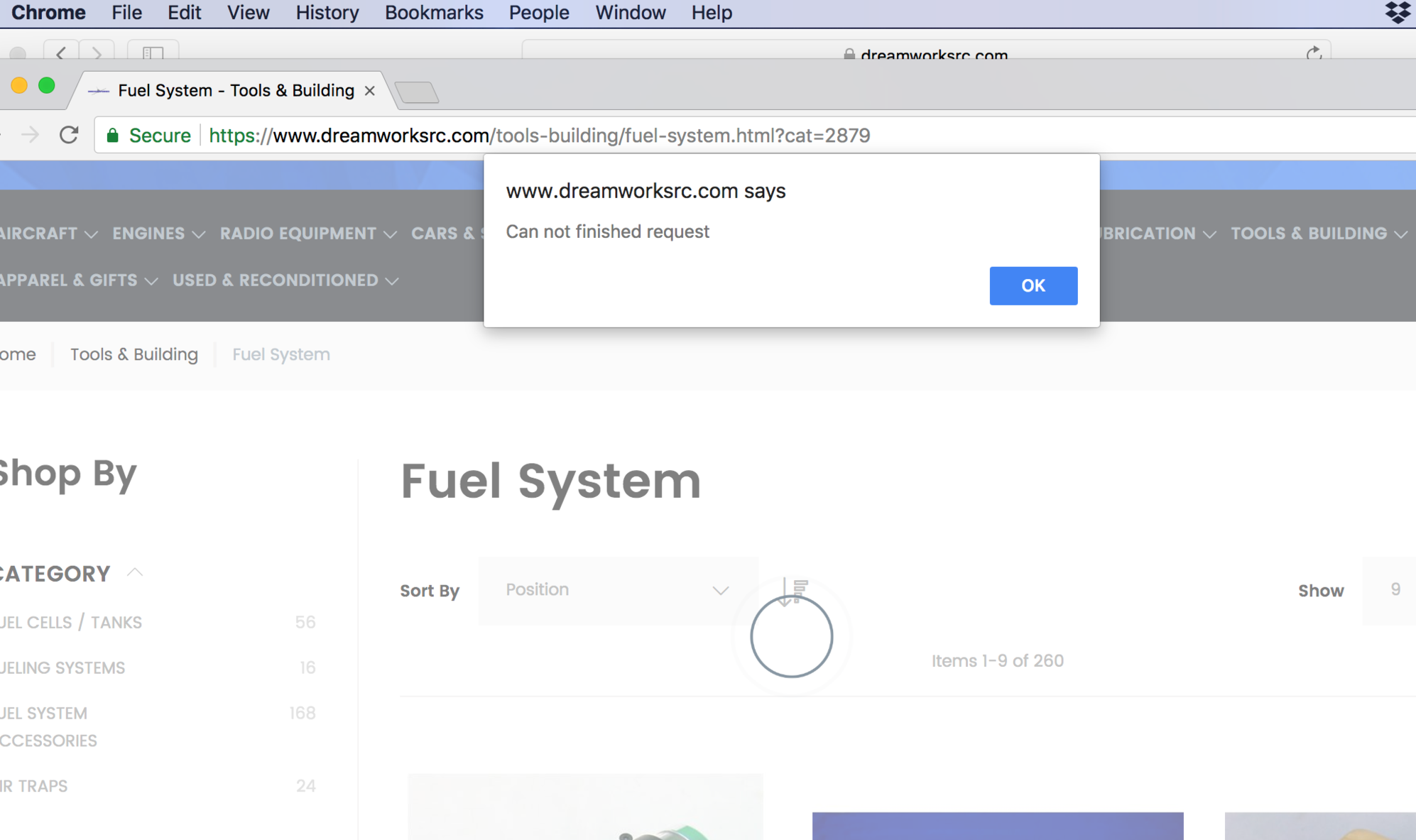Click Safari's sidebar toggle icon behind

[153, 53]
